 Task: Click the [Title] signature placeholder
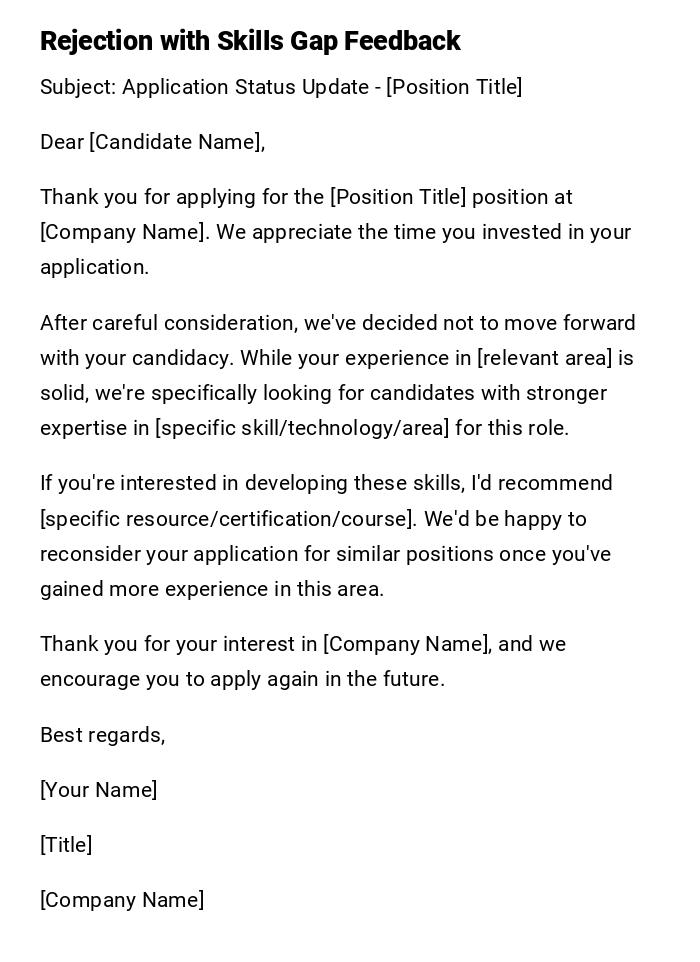66,845
